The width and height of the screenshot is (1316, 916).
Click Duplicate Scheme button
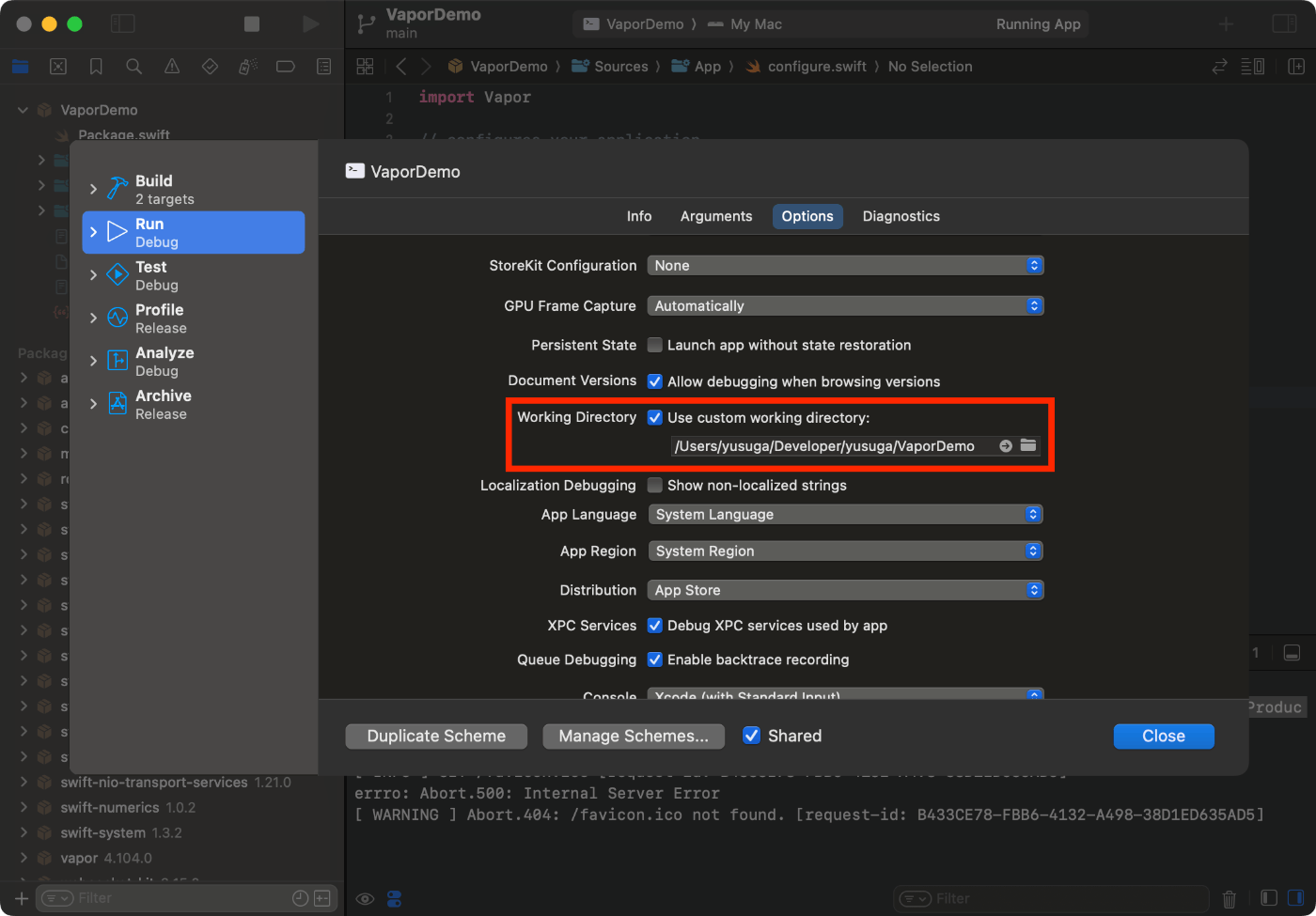436,737
